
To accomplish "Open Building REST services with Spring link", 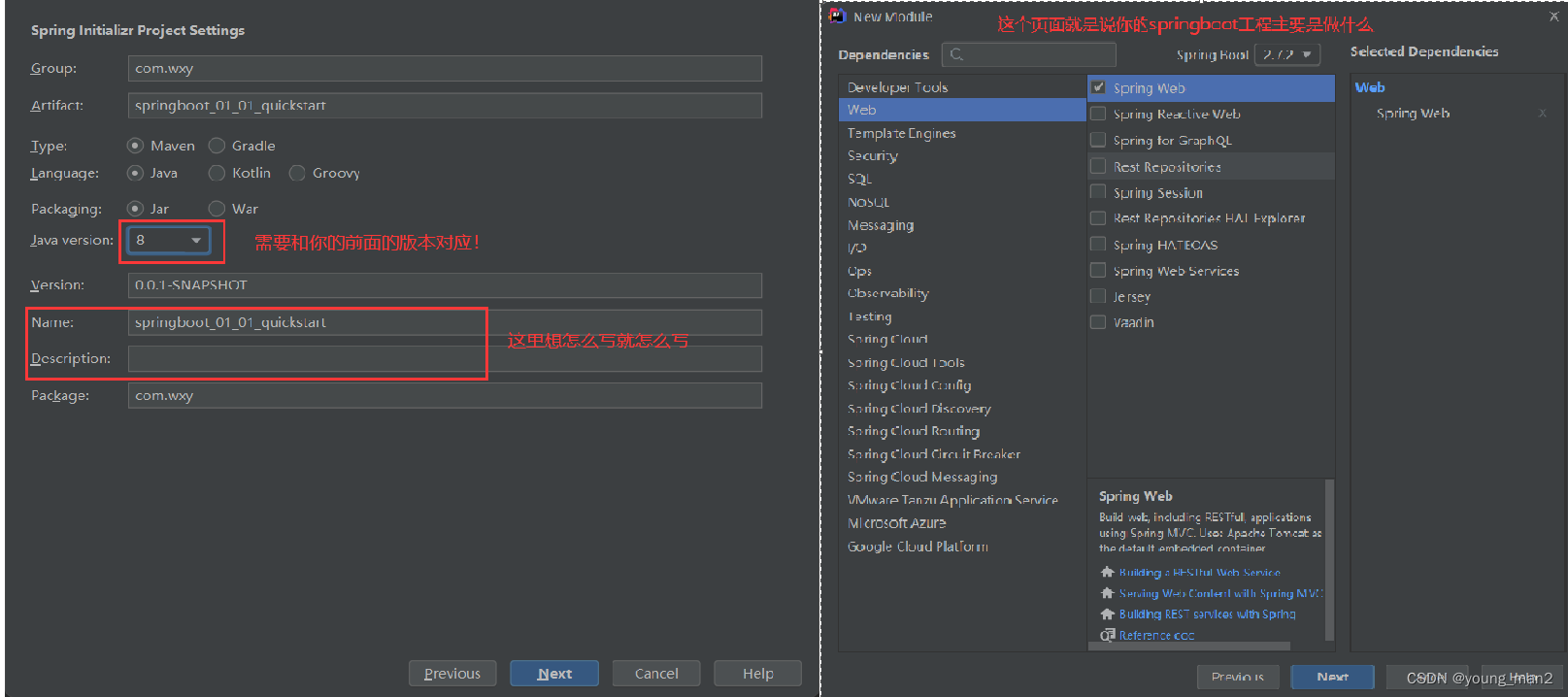I will coord(1207,614).
